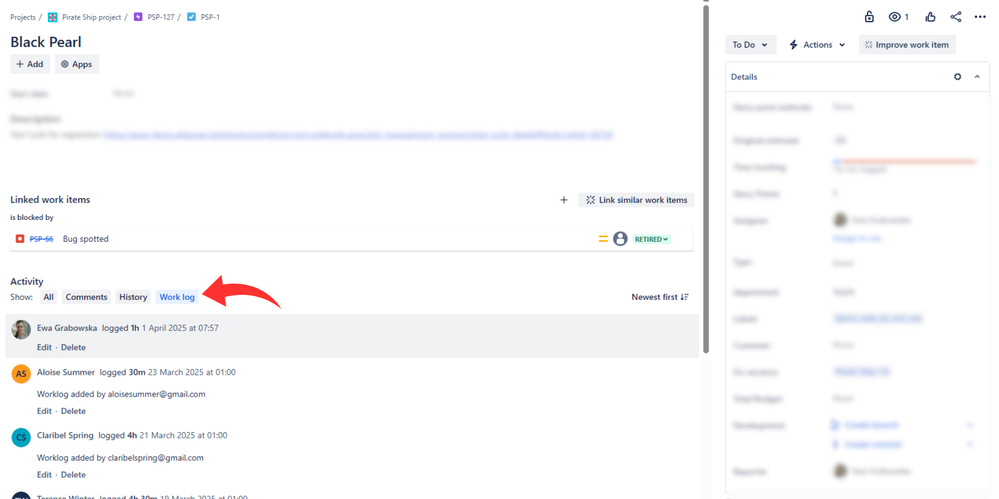The height and width of the screenshot is (499, 999).
Task: Click the main panel vertical scrollbar
Action: click(x=705, y=178)
